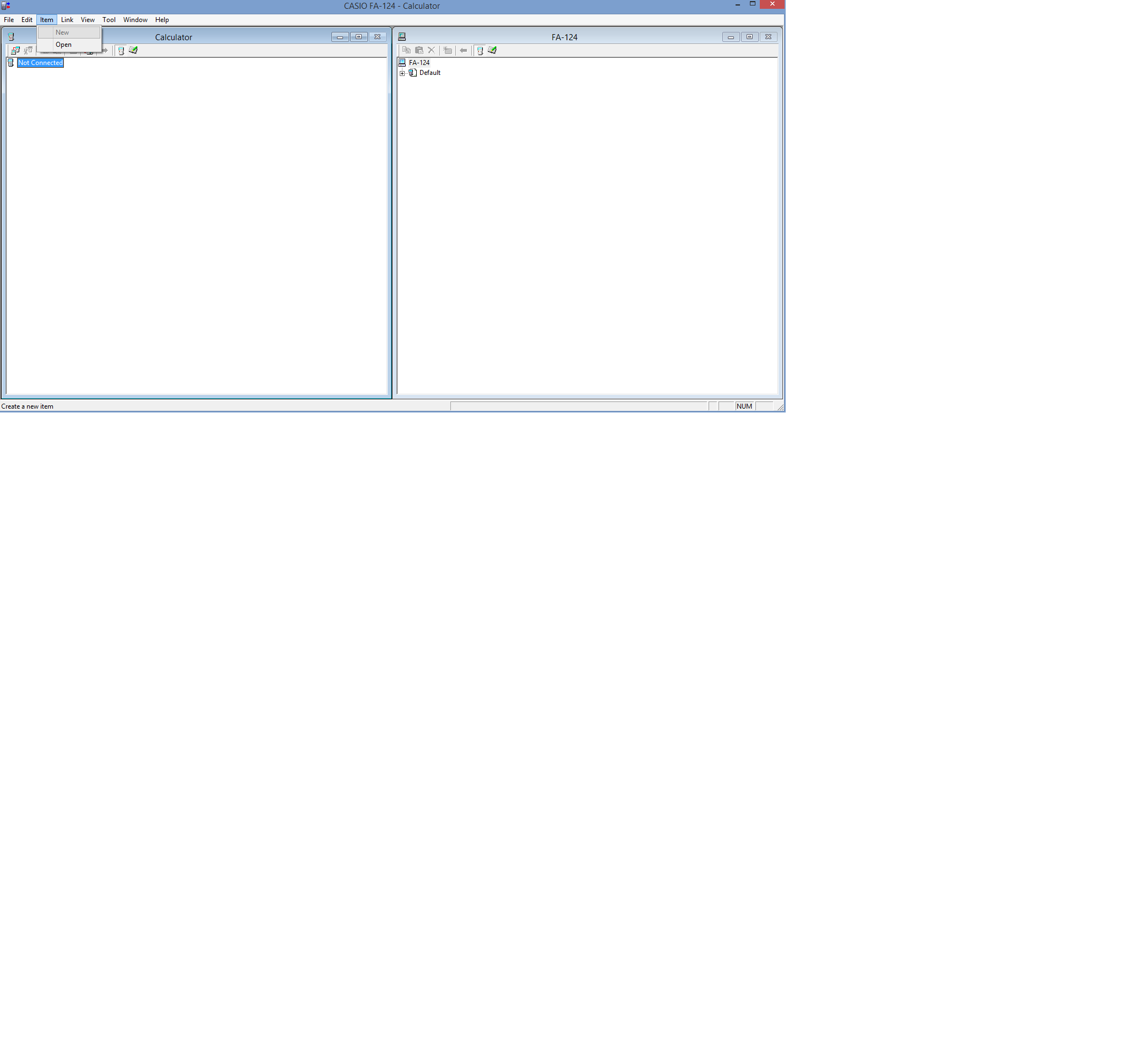Select the Not Connected tree item
This screenshot has height=1064, width=1132.
(40, 63)
